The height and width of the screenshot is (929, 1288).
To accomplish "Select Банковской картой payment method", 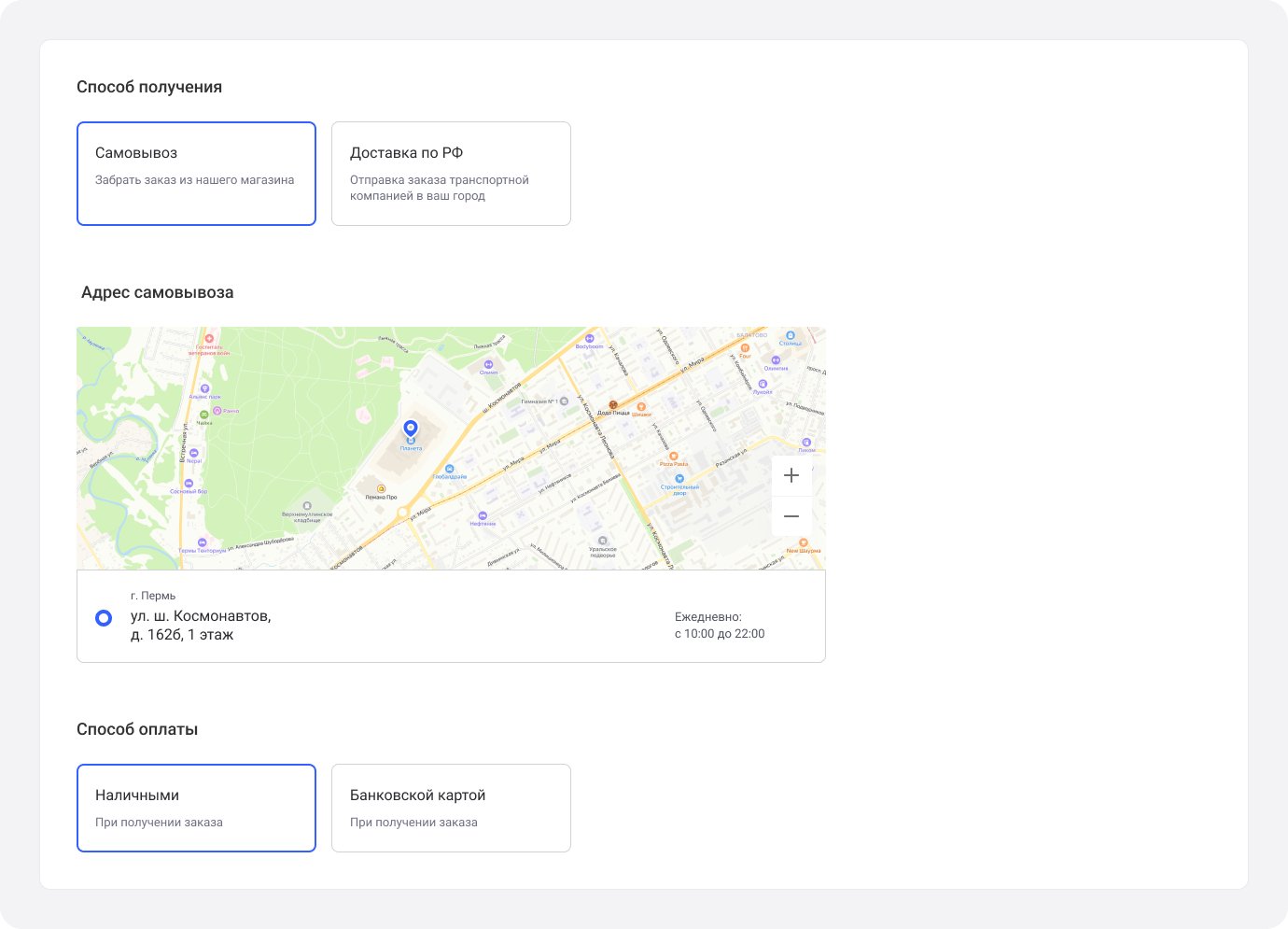I will pyautogui.click(x=451, y=808).
